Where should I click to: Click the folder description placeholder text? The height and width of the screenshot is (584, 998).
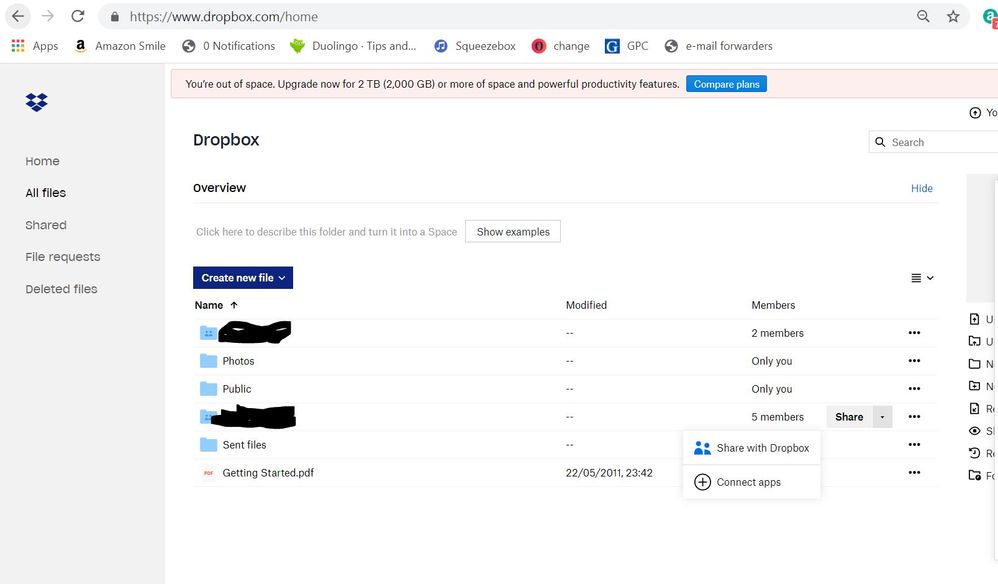(327, 232)
